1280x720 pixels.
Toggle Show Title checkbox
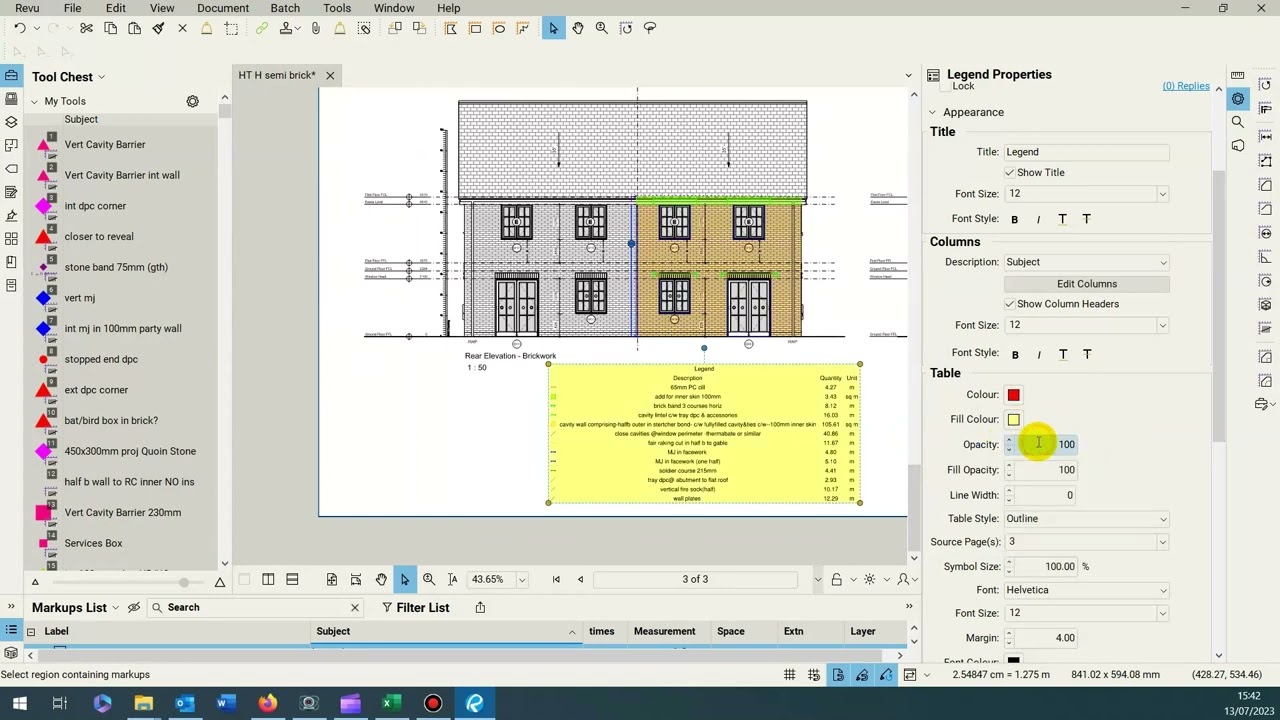[x=1010, y=173]
